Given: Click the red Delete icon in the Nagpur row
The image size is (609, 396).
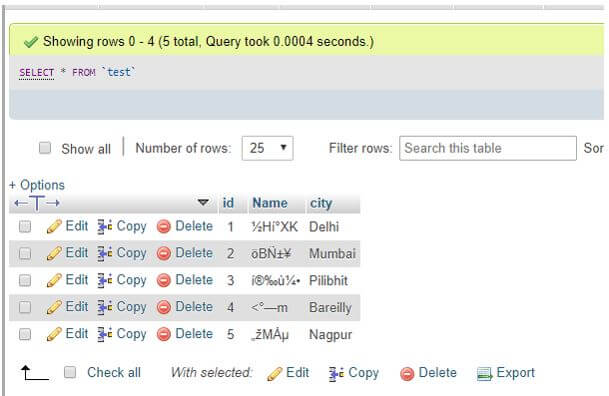Looking at the screenshot, I should 164,334.
